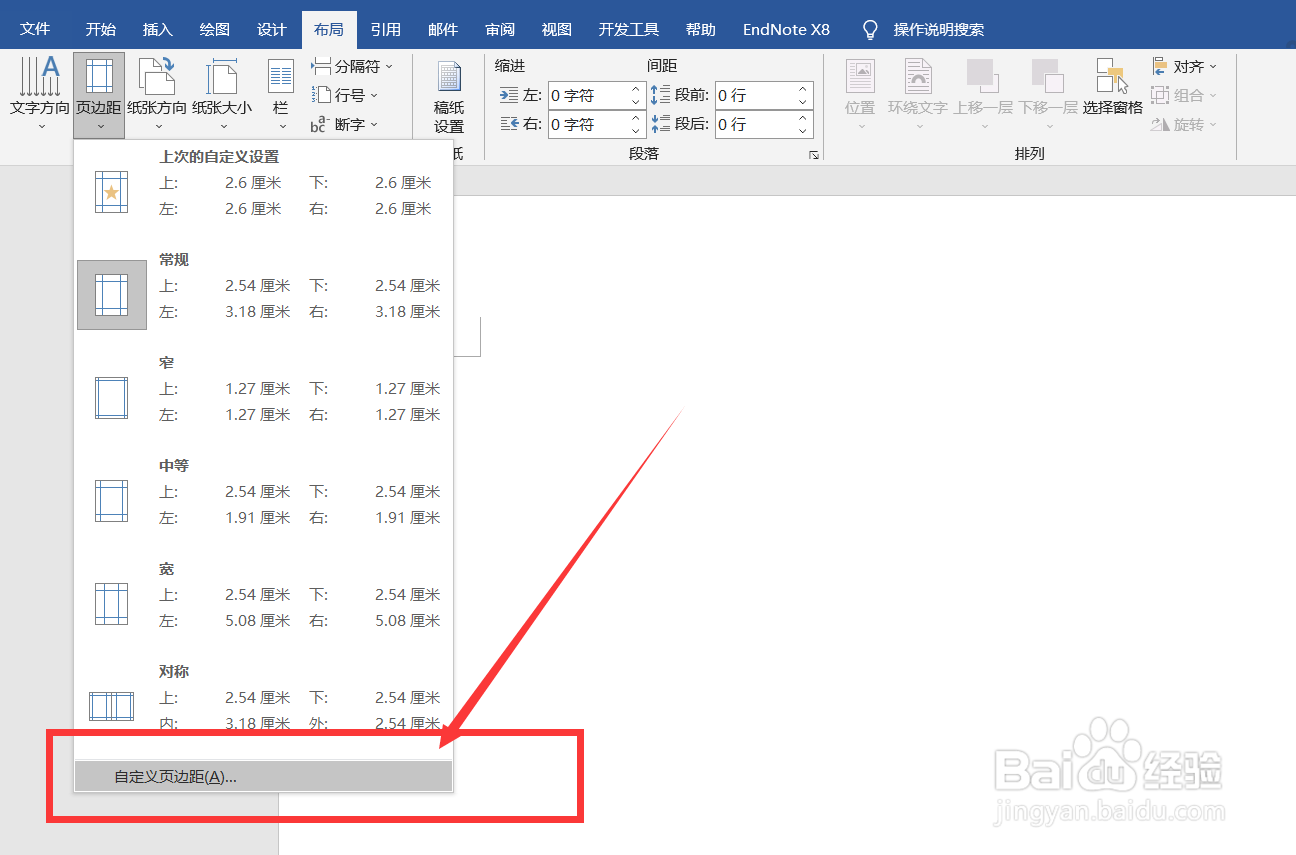This screenshot has height=855, width=1296.
Task: Open the Selection Pane (选择窗格)
Action: coord(1112,87)
